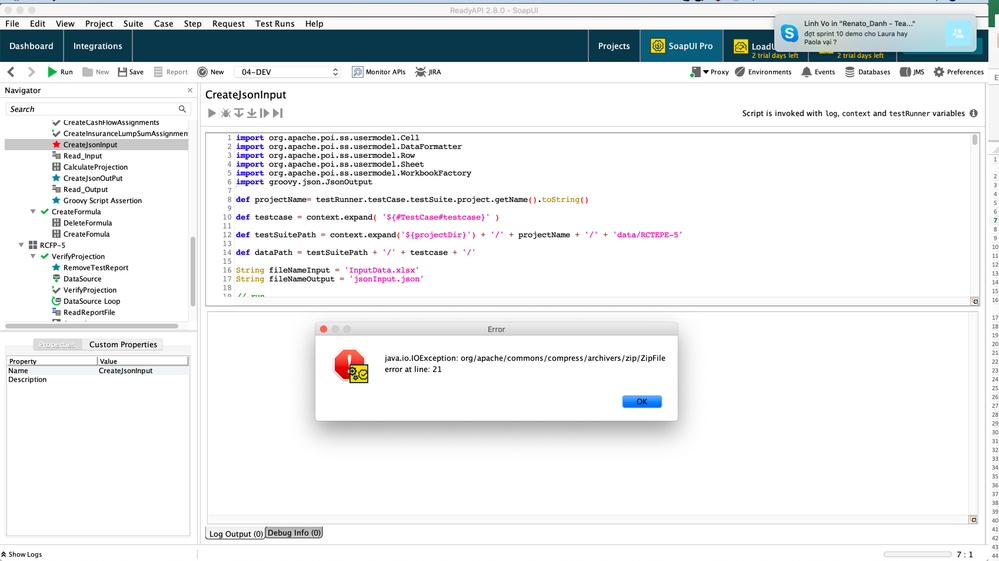
Task: Open Preferences gear icon
Action: (x=937, y=72)
